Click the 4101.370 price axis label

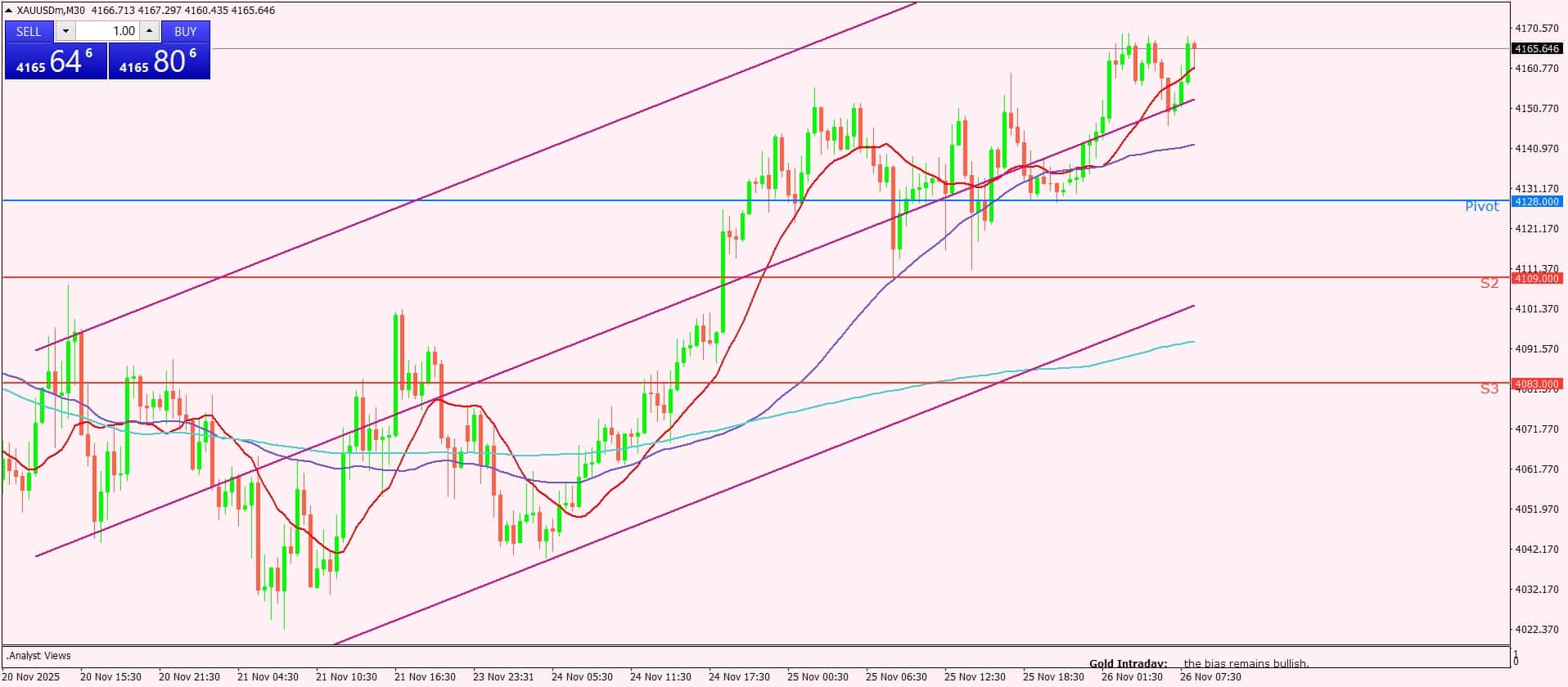pos(1537,308)
